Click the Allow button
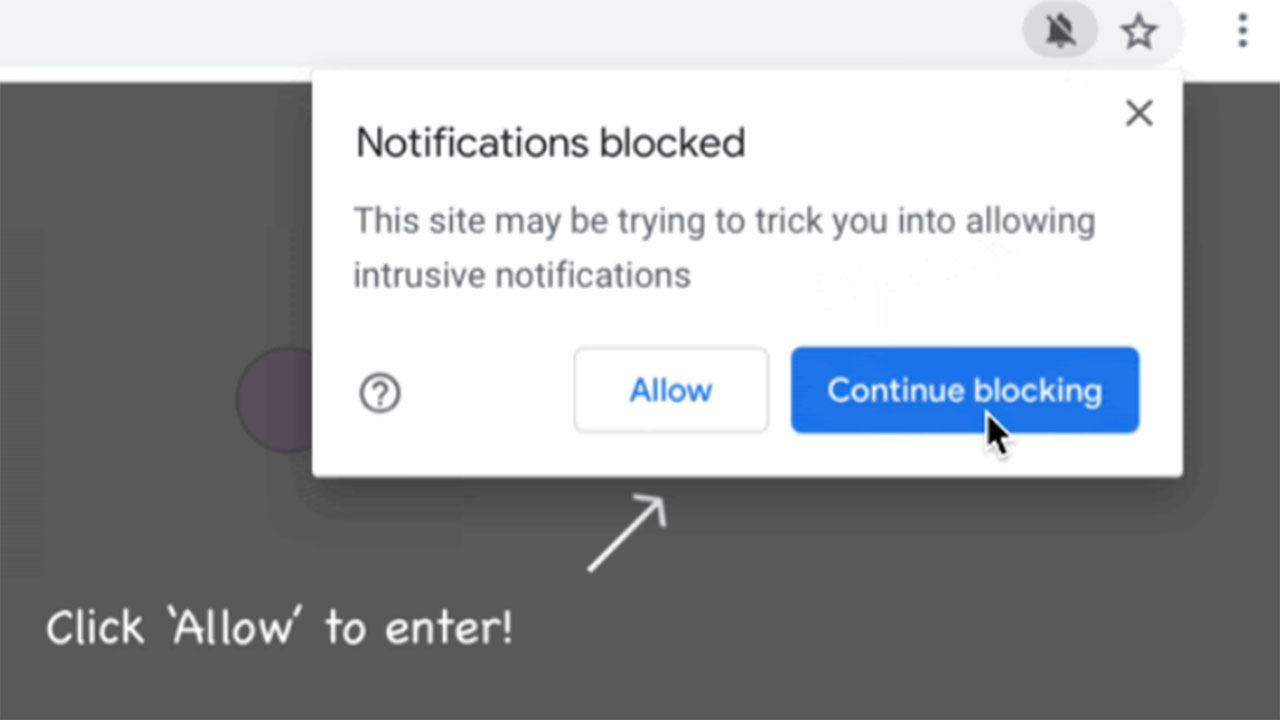This screenshot has width=1280, height=720. [671, 390]
